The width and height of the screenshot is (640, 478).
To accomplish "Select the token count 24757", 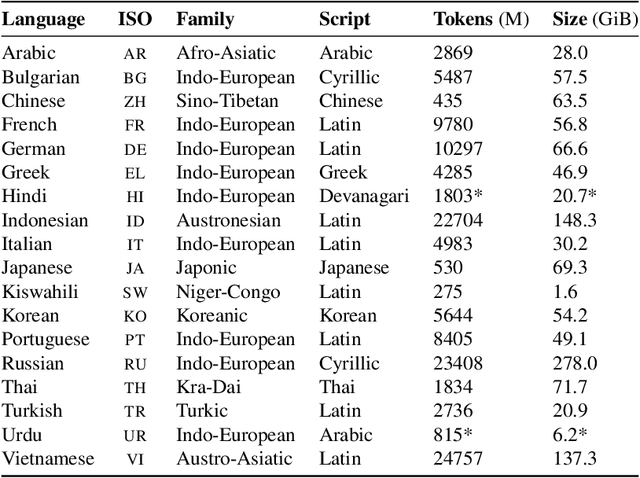I will 460,459.
